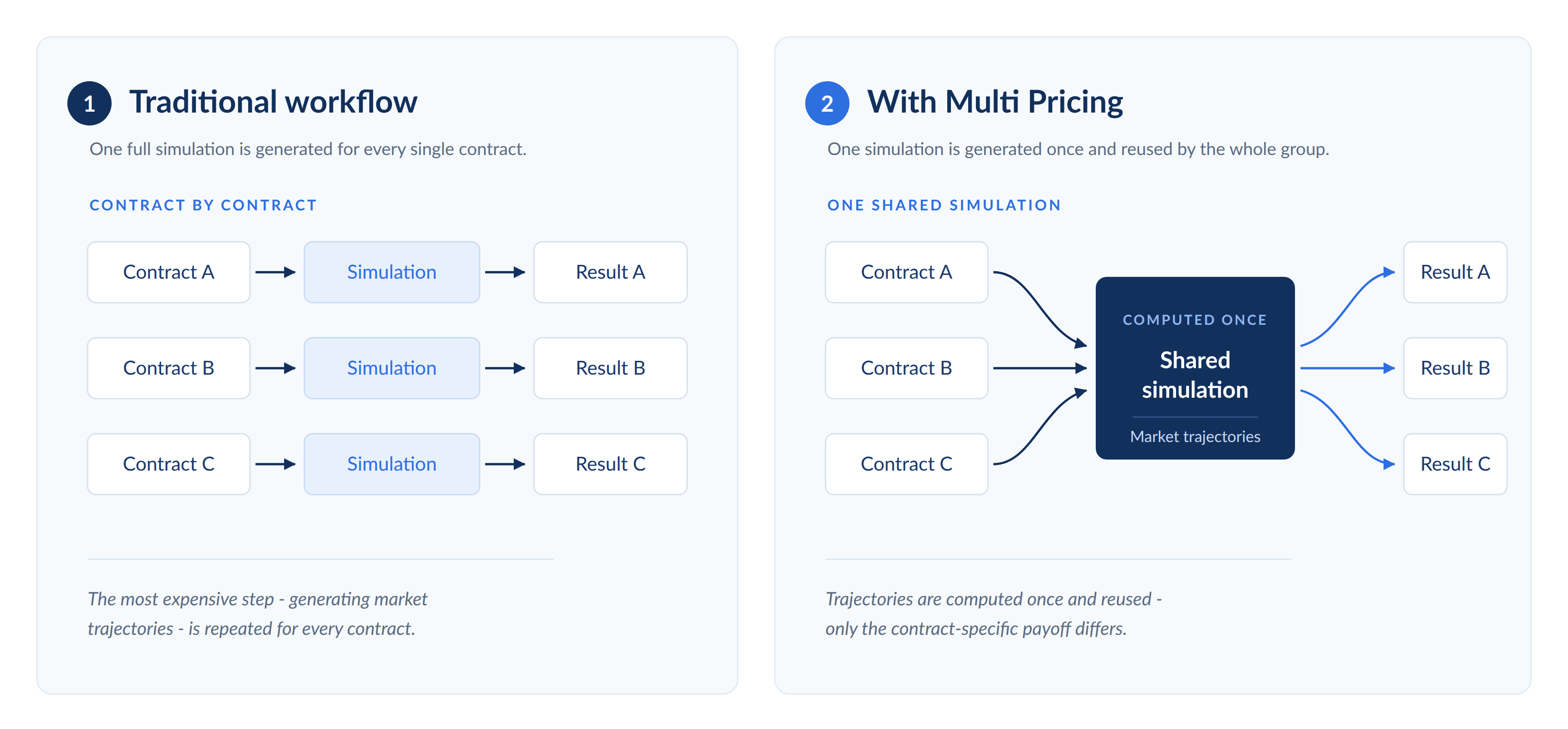Click Result A box in Traditional workflow
The width and height of the screenshot is (1568, 729).
(611, 272)
